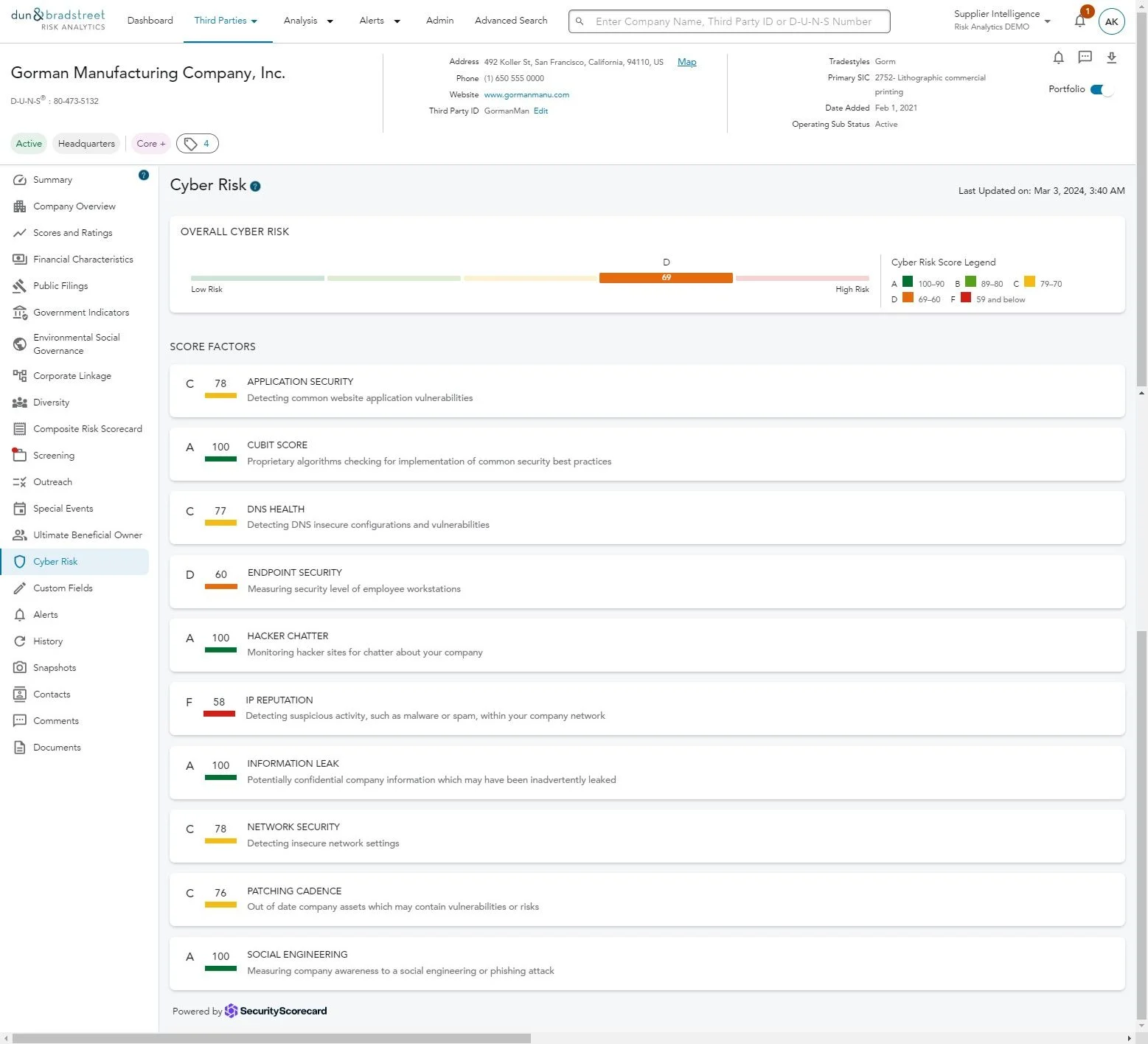Image resolution: width=1148 pixels, height=1044 pixels.
Task: Click the red F legend swatch
Action: click(966, 298)
